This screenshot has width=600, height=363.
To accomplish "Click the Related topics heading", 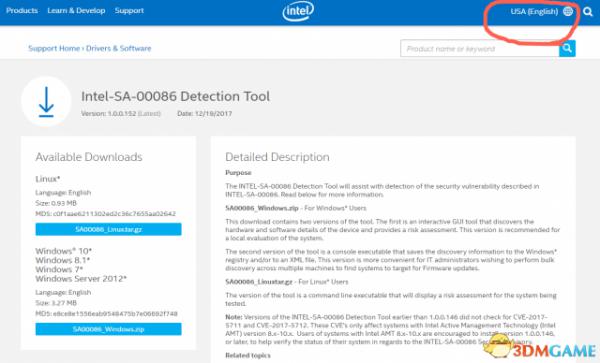I will point(248,355).
